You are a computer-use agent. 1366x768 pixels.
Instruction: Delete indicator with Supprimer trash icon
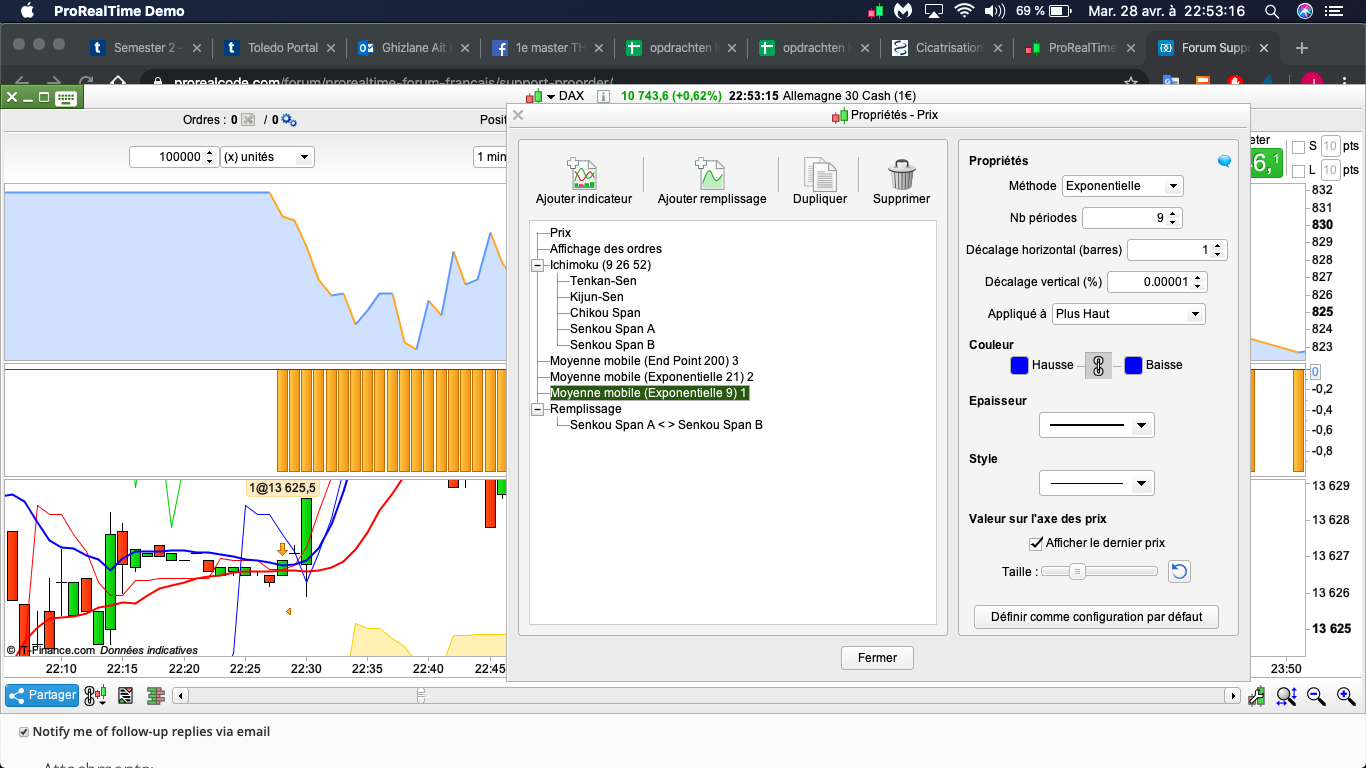pyautogui.click(x=901, y=175)
